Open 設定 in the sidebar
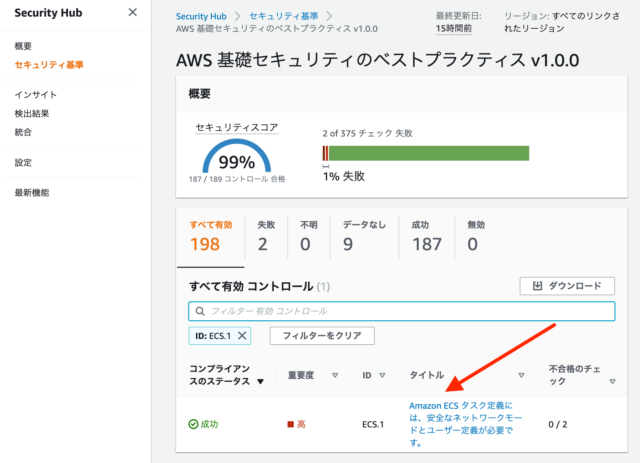 coord(23,162)
